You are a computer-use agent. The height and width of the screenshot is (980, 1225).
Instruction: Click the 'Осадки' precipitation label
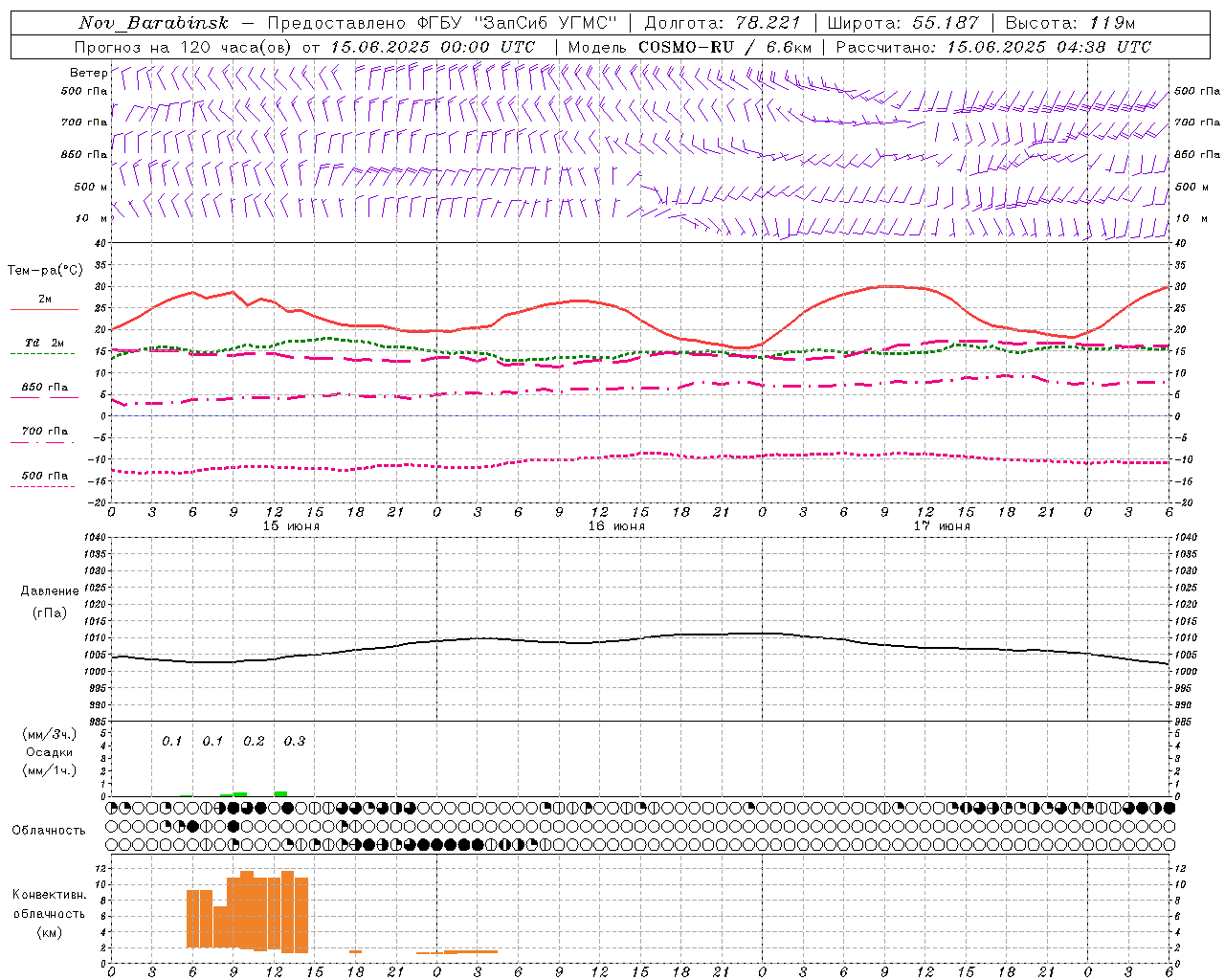coord(50,752)
